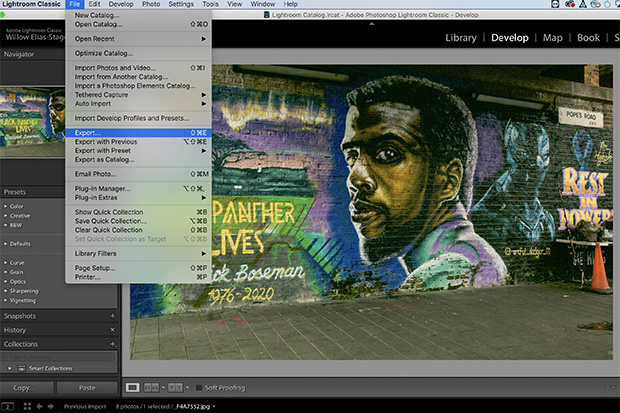The image size is (620, 413).
Task: Go forward using the filmstrip right arrow
Action: point(51,406)
